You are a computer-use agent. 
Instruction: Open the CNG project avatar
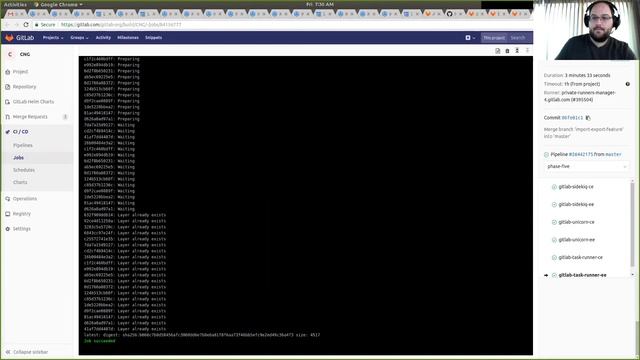[x=10, y=54]
